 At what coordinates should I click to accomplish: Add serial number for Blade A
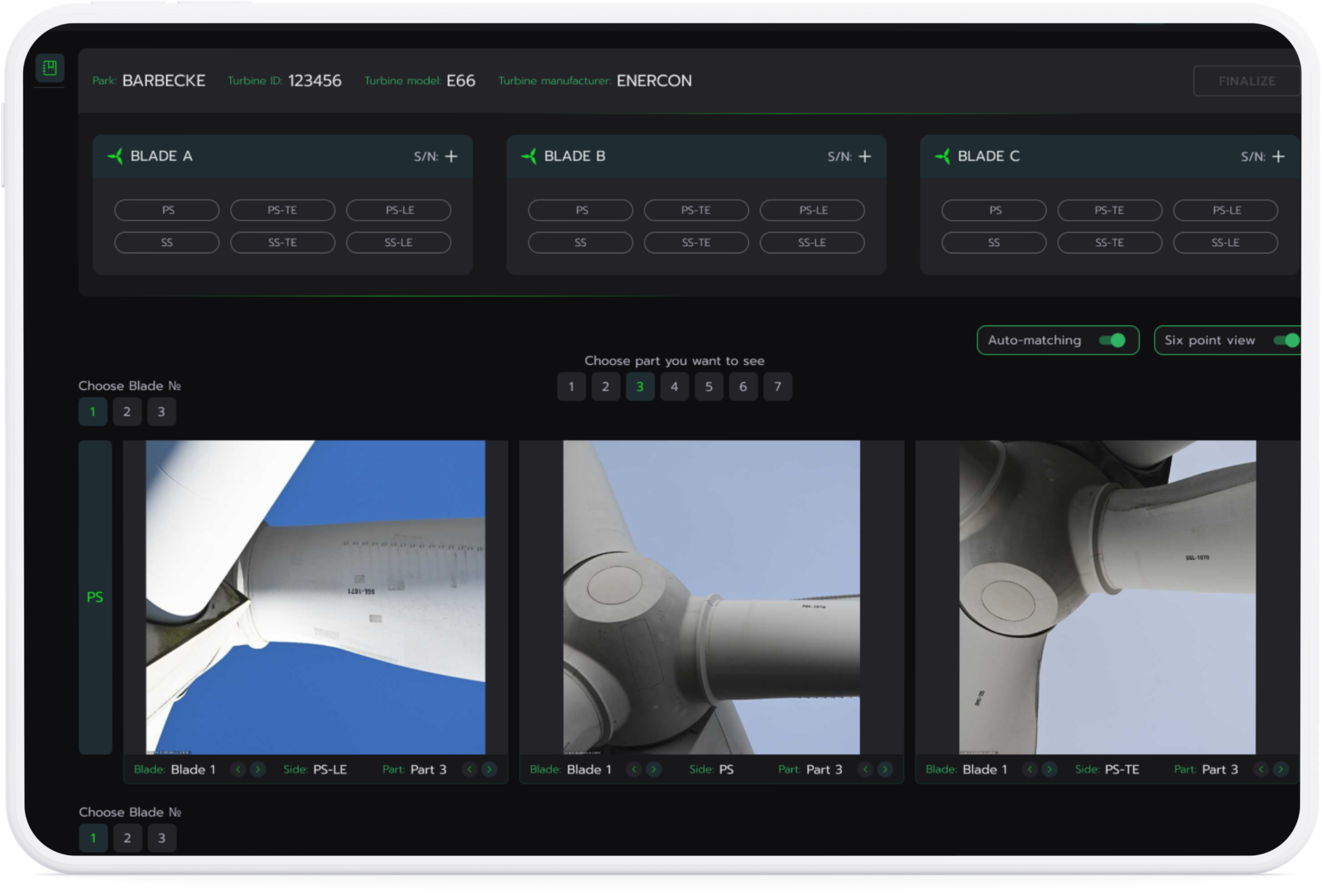tap(451, 156)
